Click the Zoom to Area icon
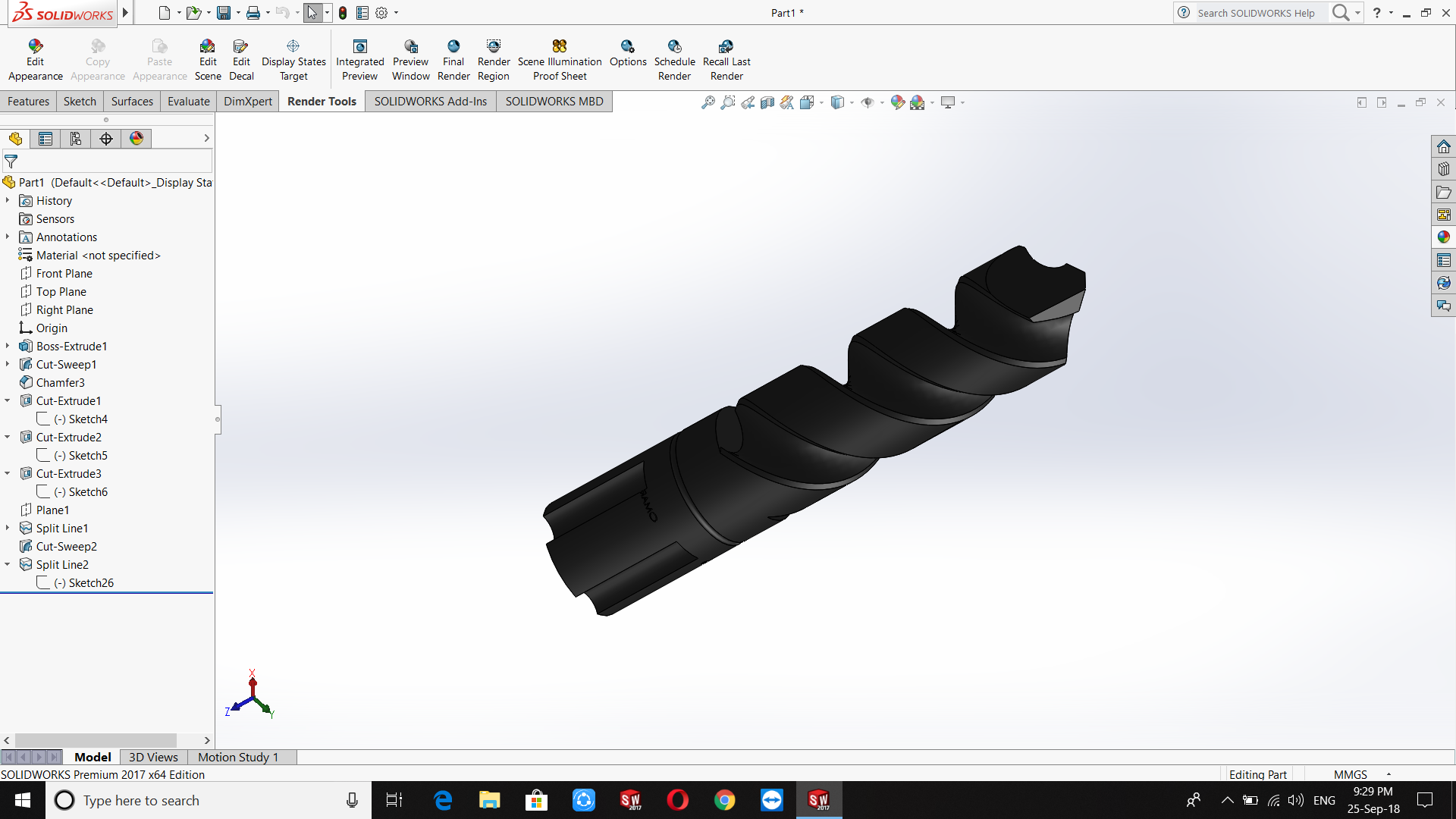 coord(728,102)
